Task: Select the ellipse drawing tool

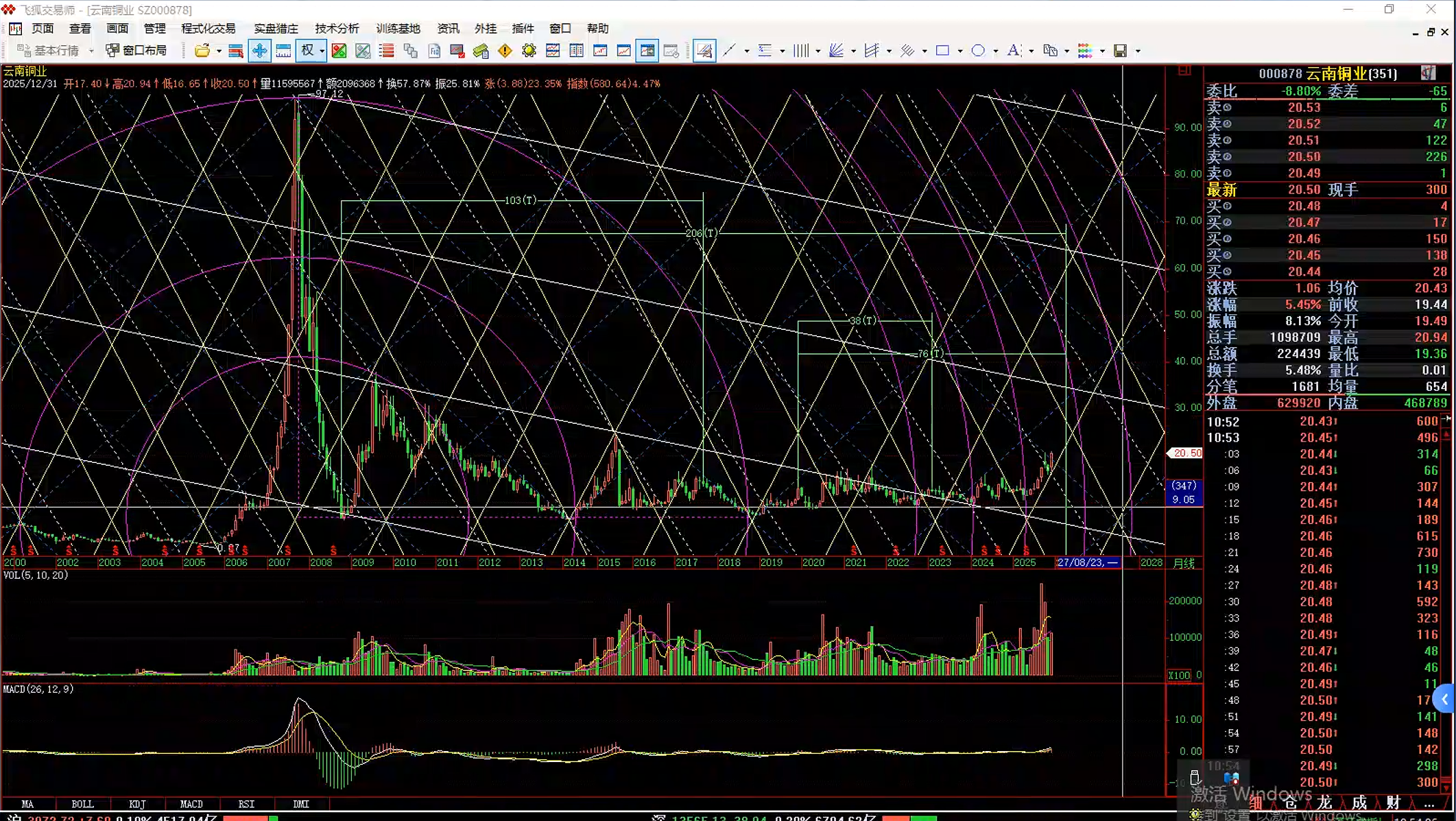Action: [x=978, y=50]
